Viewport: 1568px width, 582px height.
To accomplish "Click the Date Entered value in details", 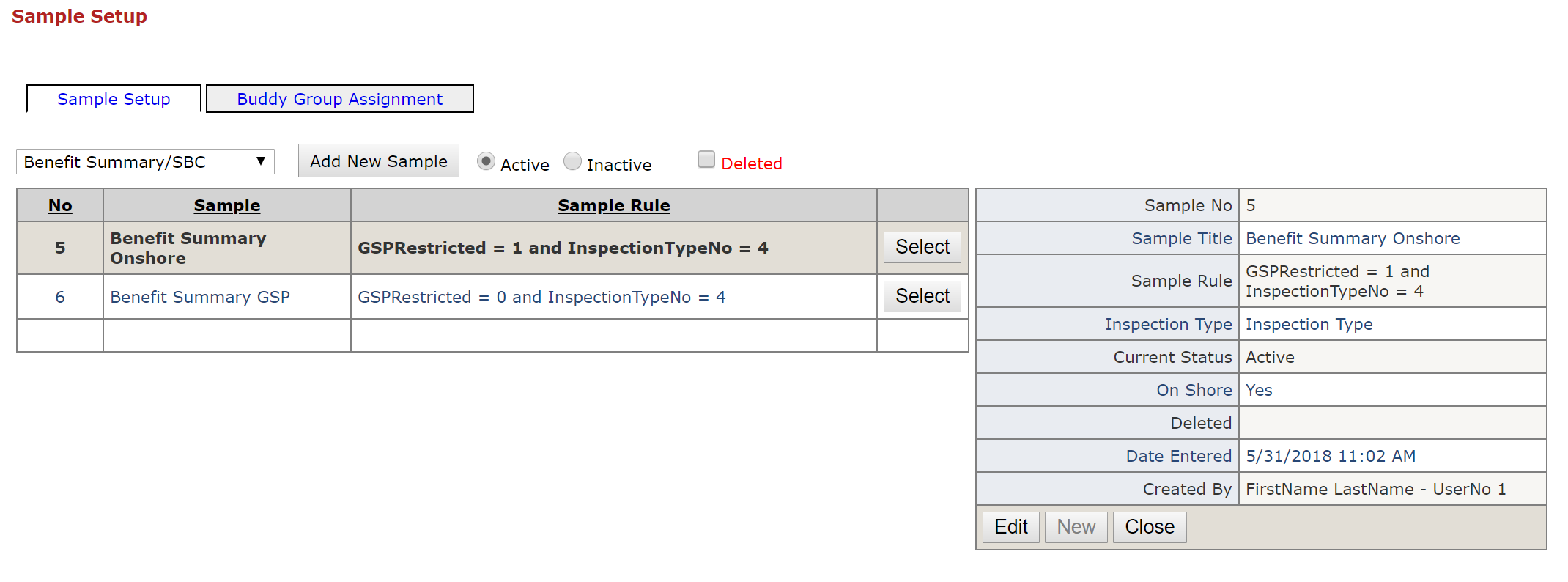I will (1331, 457).
